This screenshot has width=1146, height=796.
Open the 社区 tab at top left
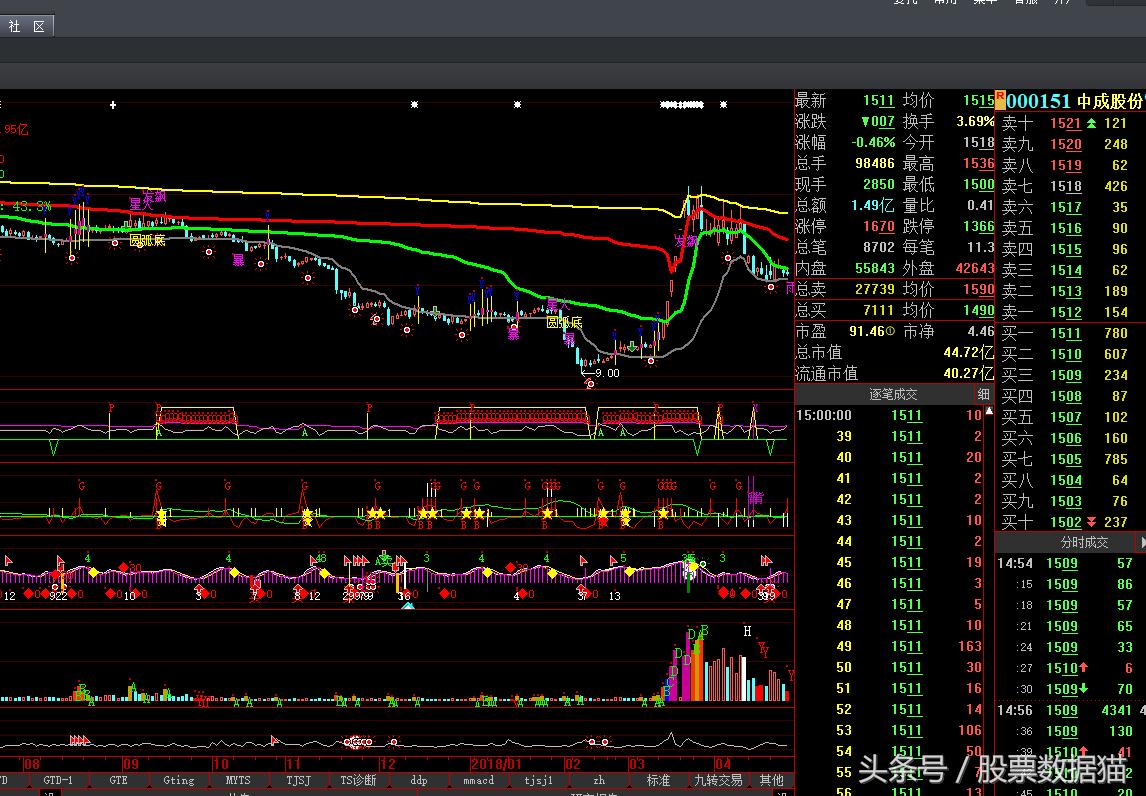26,27
